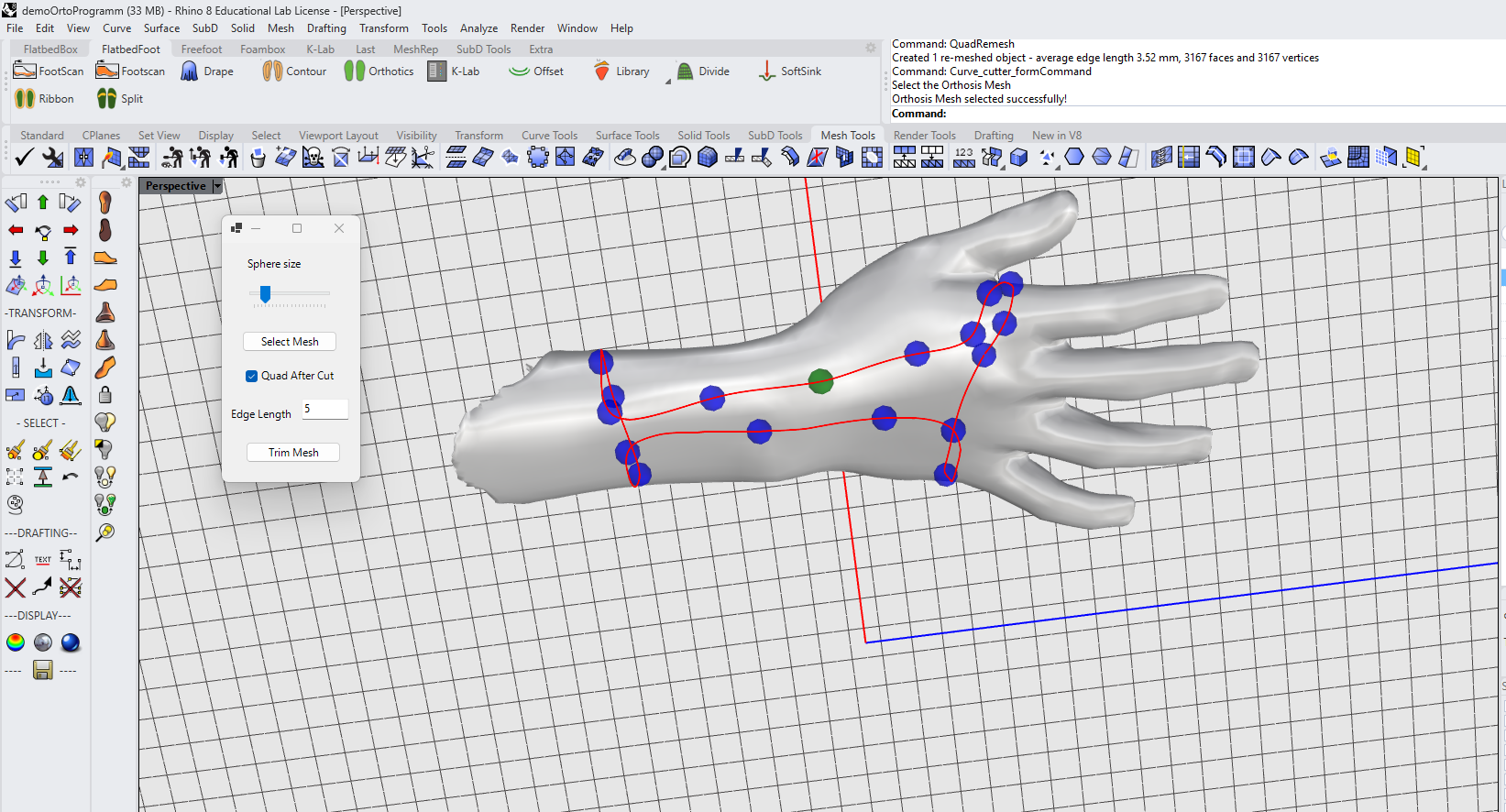This screenshot has width=1506, height=812.
Task: Switch to the Curve Tools tab
Action: point(549,136)
